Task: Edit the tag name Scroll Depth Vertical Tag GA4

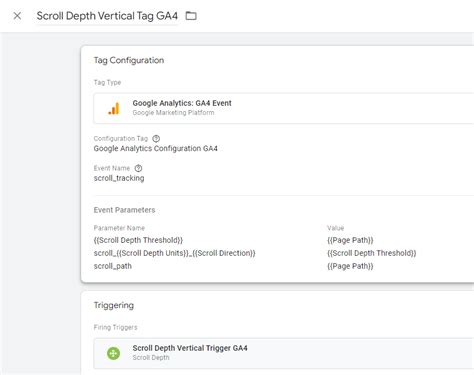Action: click(x=107, y=16)
